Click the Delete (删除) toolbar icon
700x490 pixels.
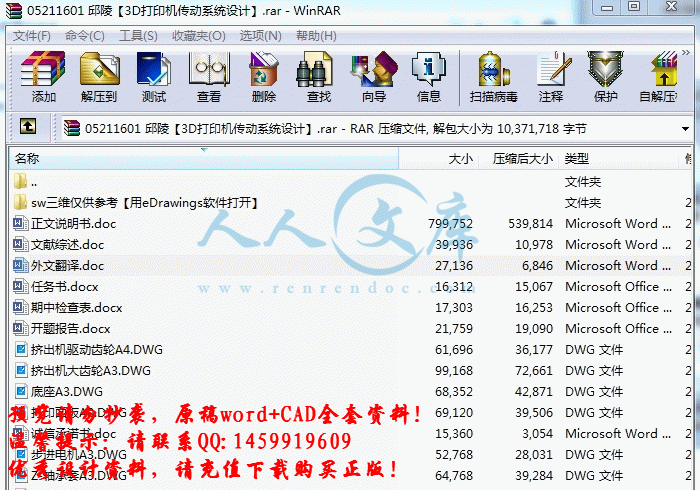[x=264, y=77]
